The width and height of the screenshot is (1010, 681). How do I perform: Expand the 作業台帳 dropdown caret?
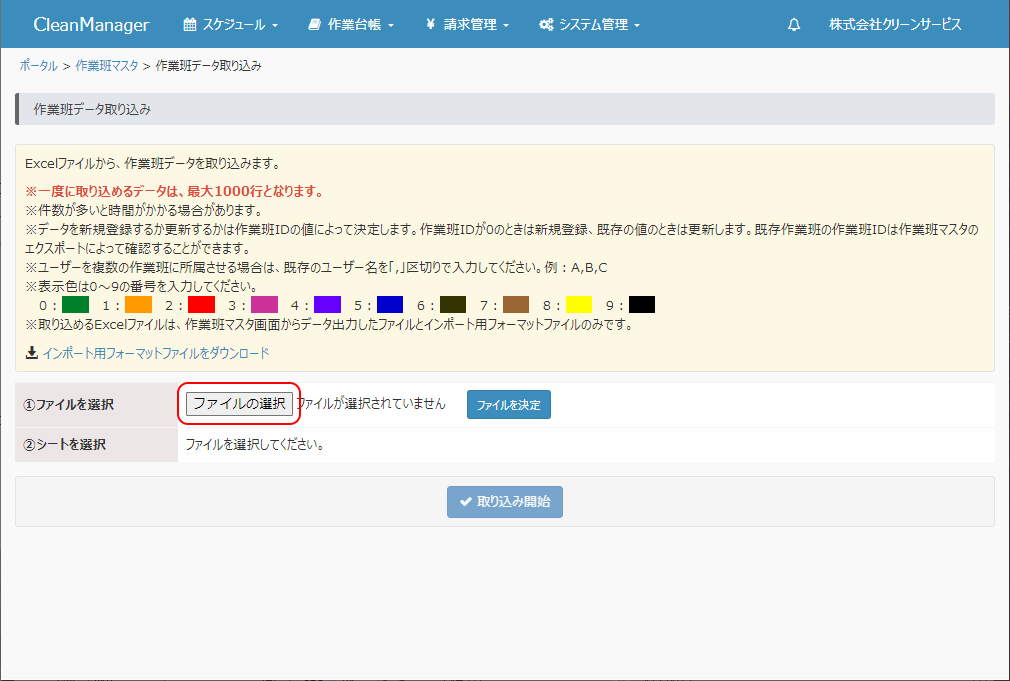391,26
